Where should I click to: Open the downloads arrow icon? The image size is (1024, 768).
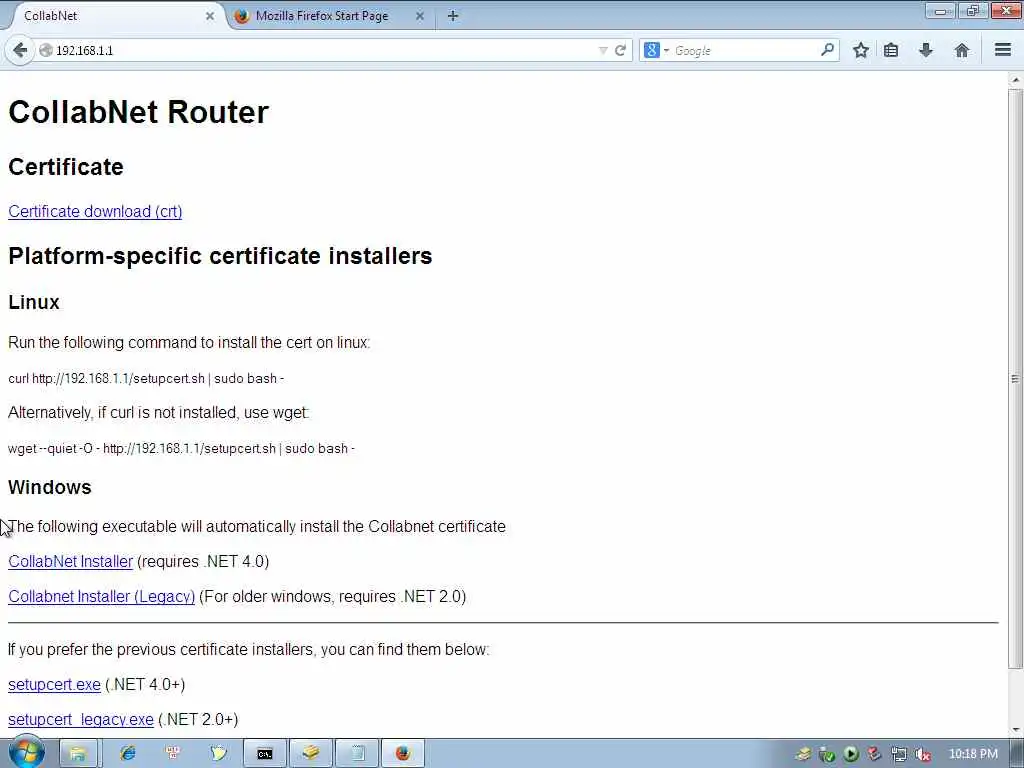point(925,50)
